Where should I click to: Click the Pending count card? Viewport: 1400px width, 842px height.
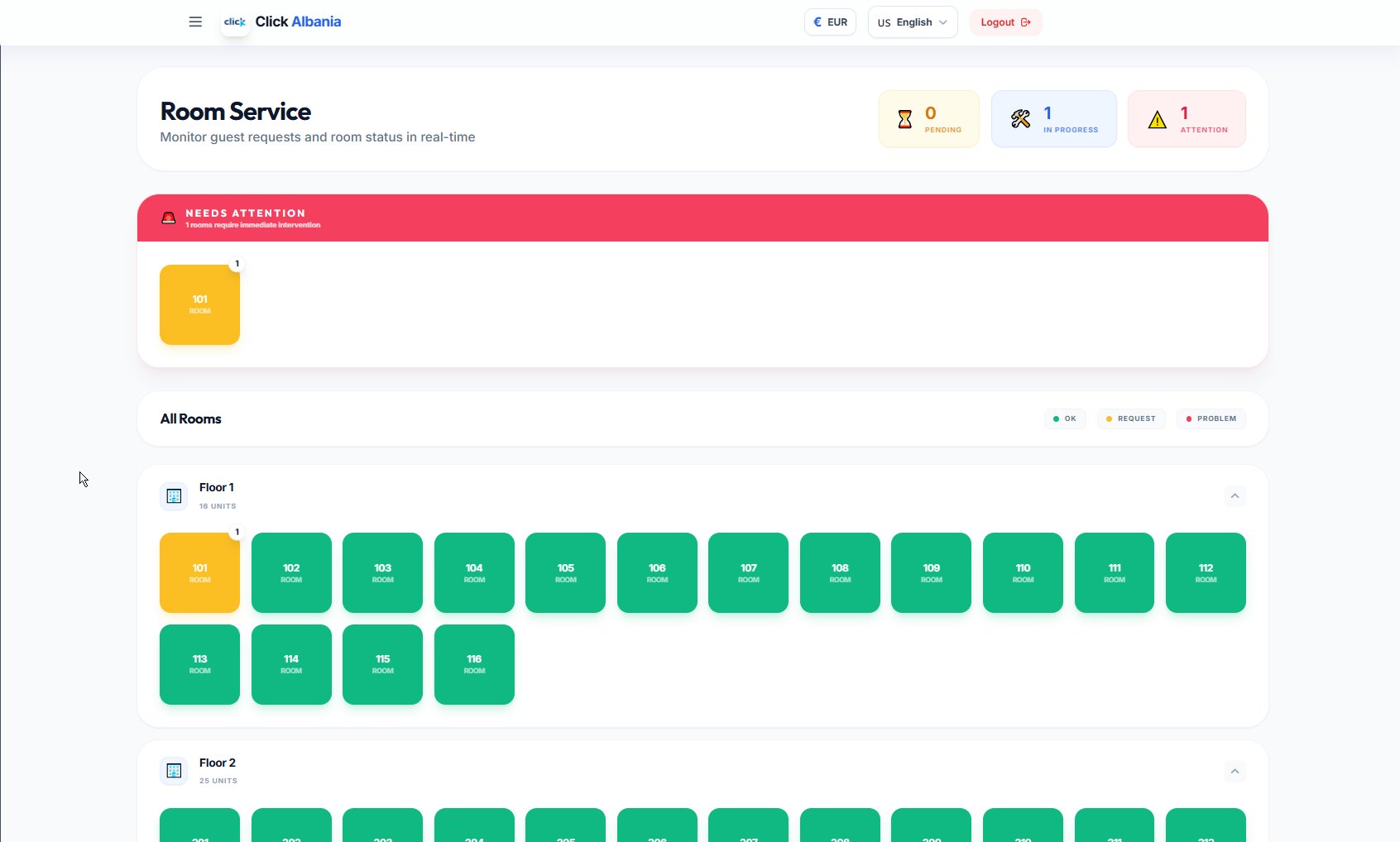pyautogui.click(x=929, y=119)
